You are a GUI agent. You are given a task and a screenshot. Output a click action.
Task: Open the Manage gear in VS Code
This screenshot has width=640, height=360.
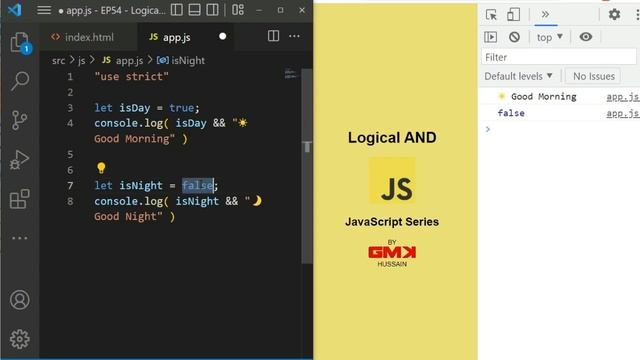pos(20,339)
